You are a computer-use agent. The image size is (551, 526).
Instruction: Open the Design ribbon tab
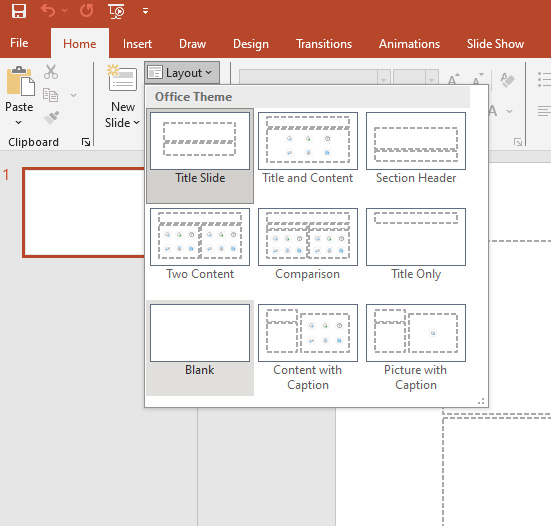point(251,44)
